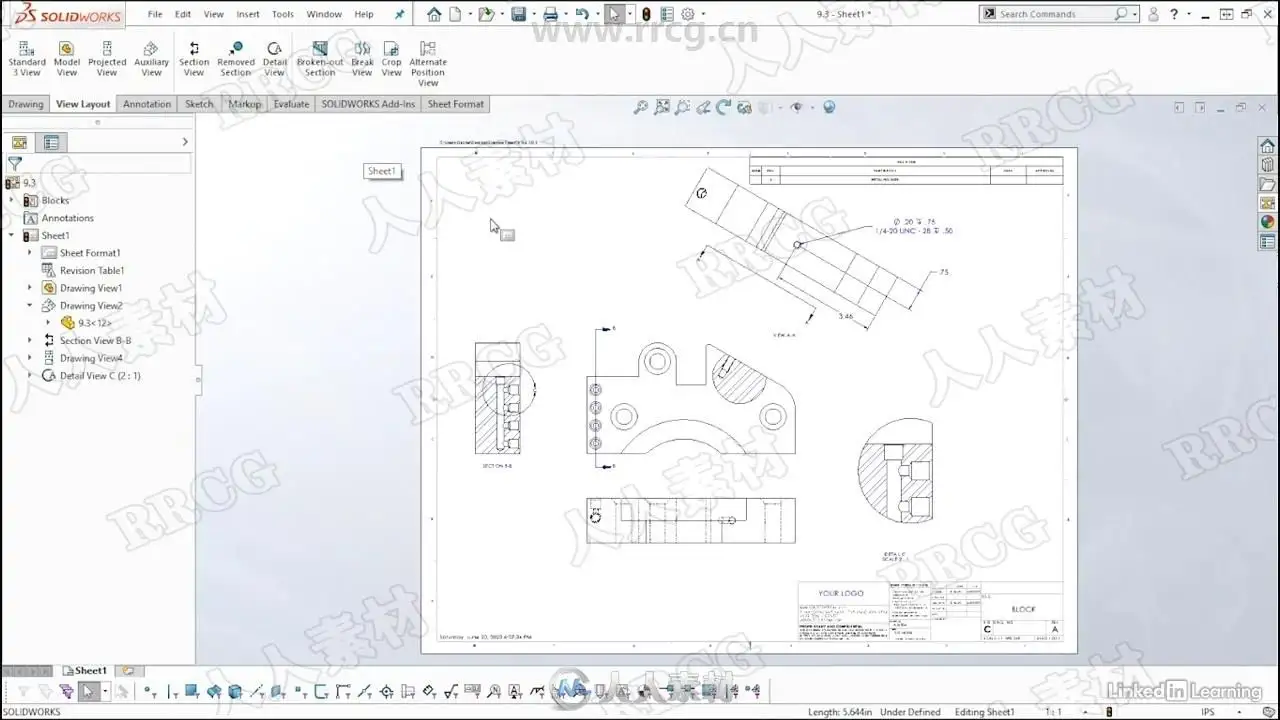Open the Insert menu
Screen dimensions: 1280x720
coord(248,14)
